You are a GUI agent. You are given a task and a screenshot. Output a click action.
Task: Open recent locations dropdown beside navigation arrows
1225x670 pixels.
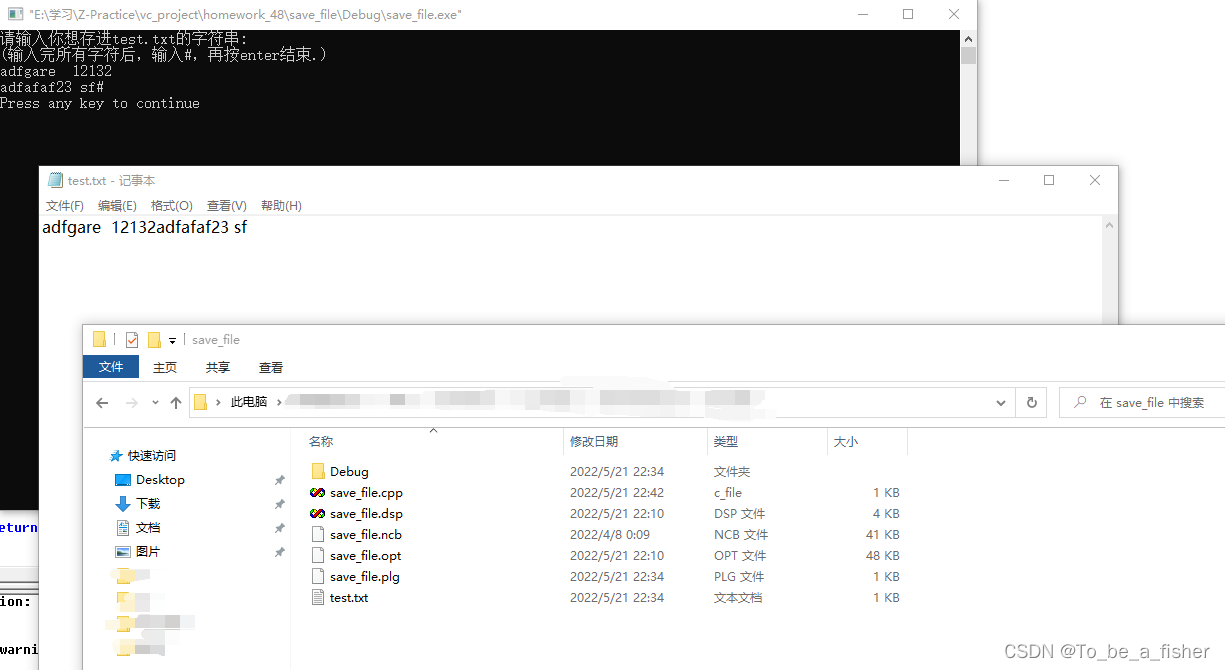[155, 402]
